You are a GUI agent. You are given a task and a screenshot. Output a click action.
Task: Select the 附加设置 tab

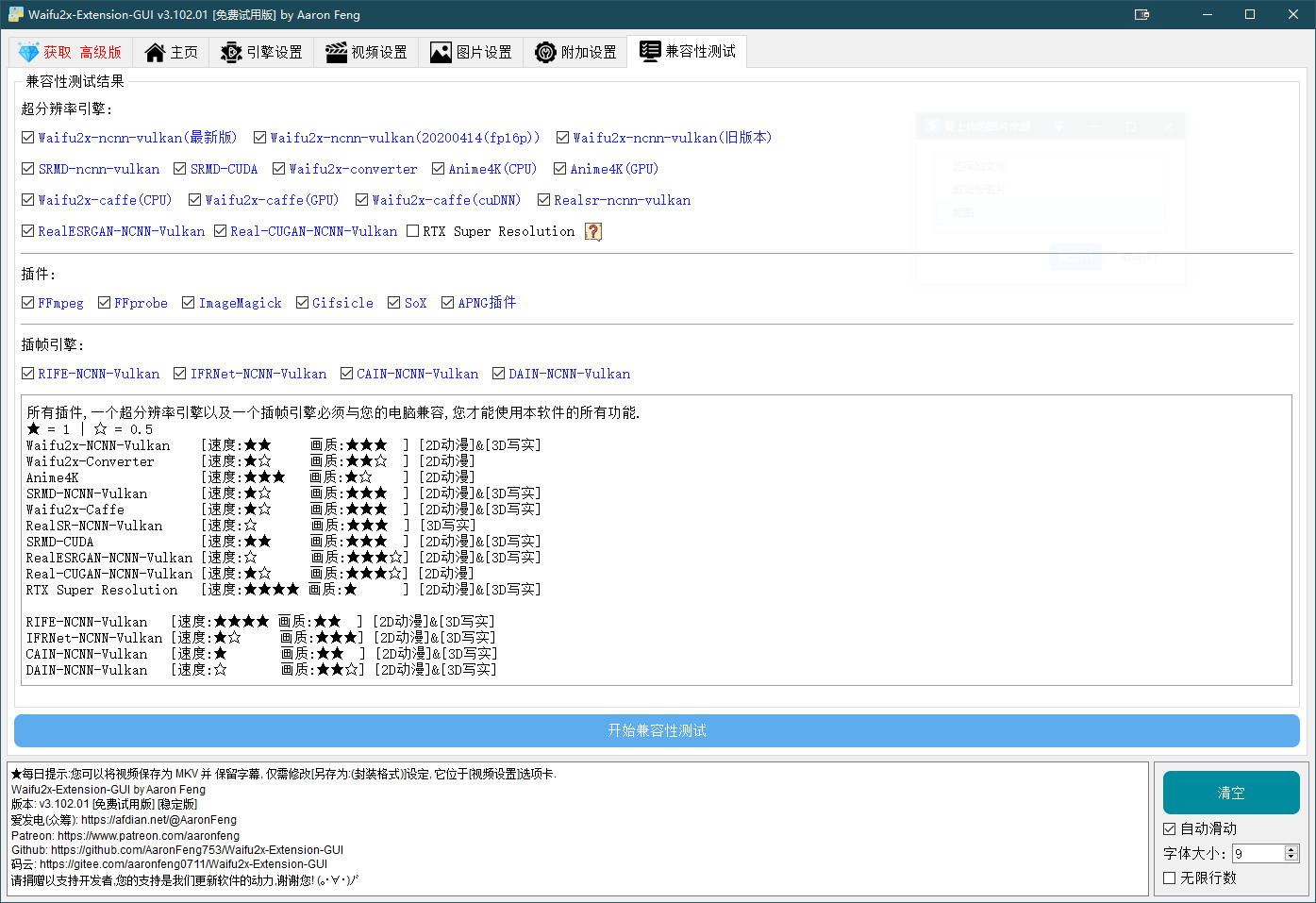coord(576,53)
